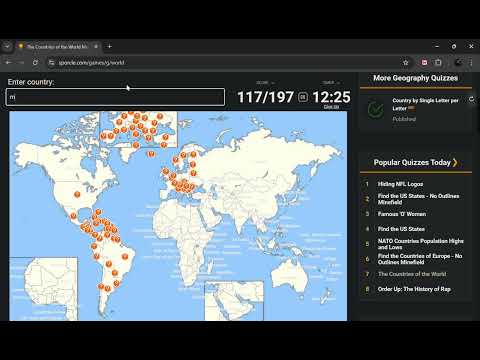Click the orange marker on Mexico
The height and width of the screenshot is (360, 480).
pos(73,216)
